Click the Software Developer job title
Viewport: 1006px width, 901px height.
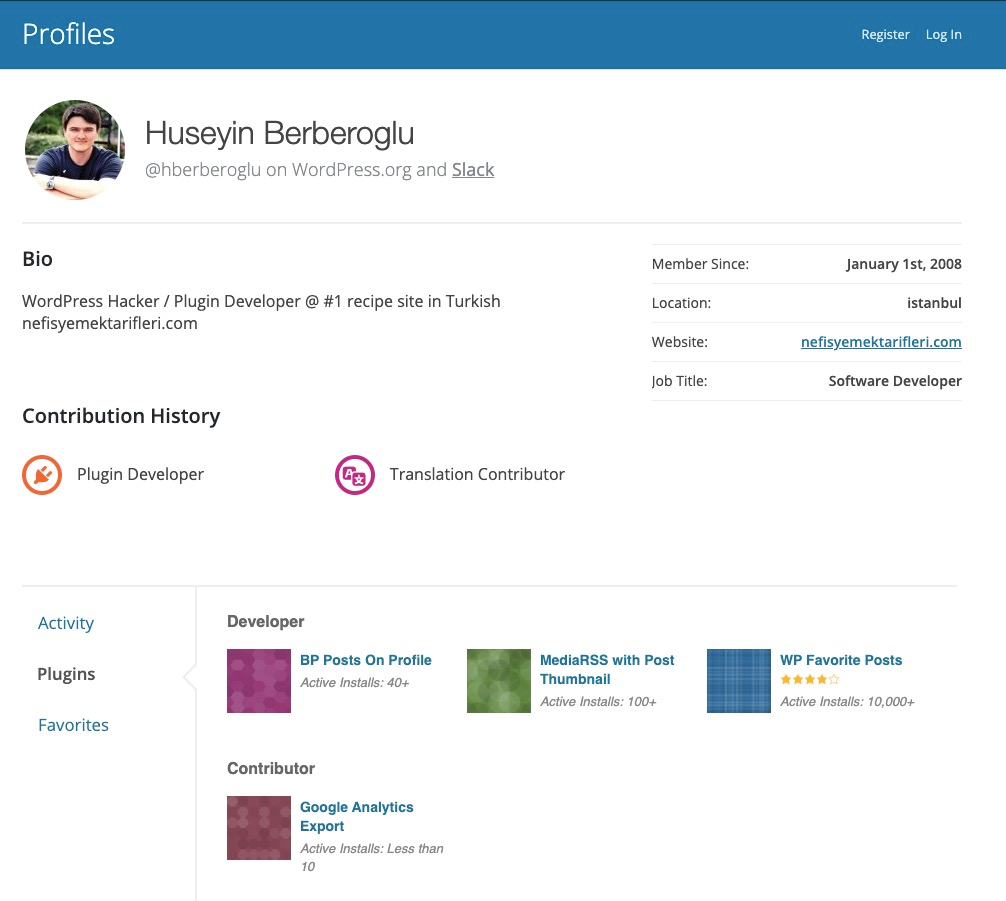click(895, 381)
